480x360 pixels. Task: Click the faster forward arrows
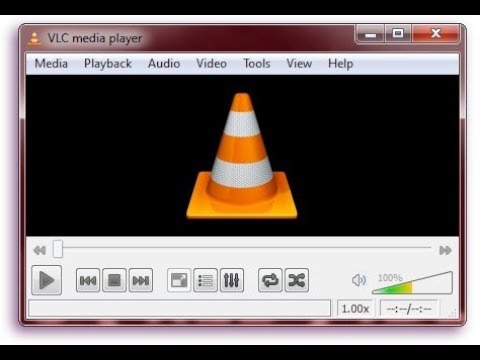tap(445, 250)
